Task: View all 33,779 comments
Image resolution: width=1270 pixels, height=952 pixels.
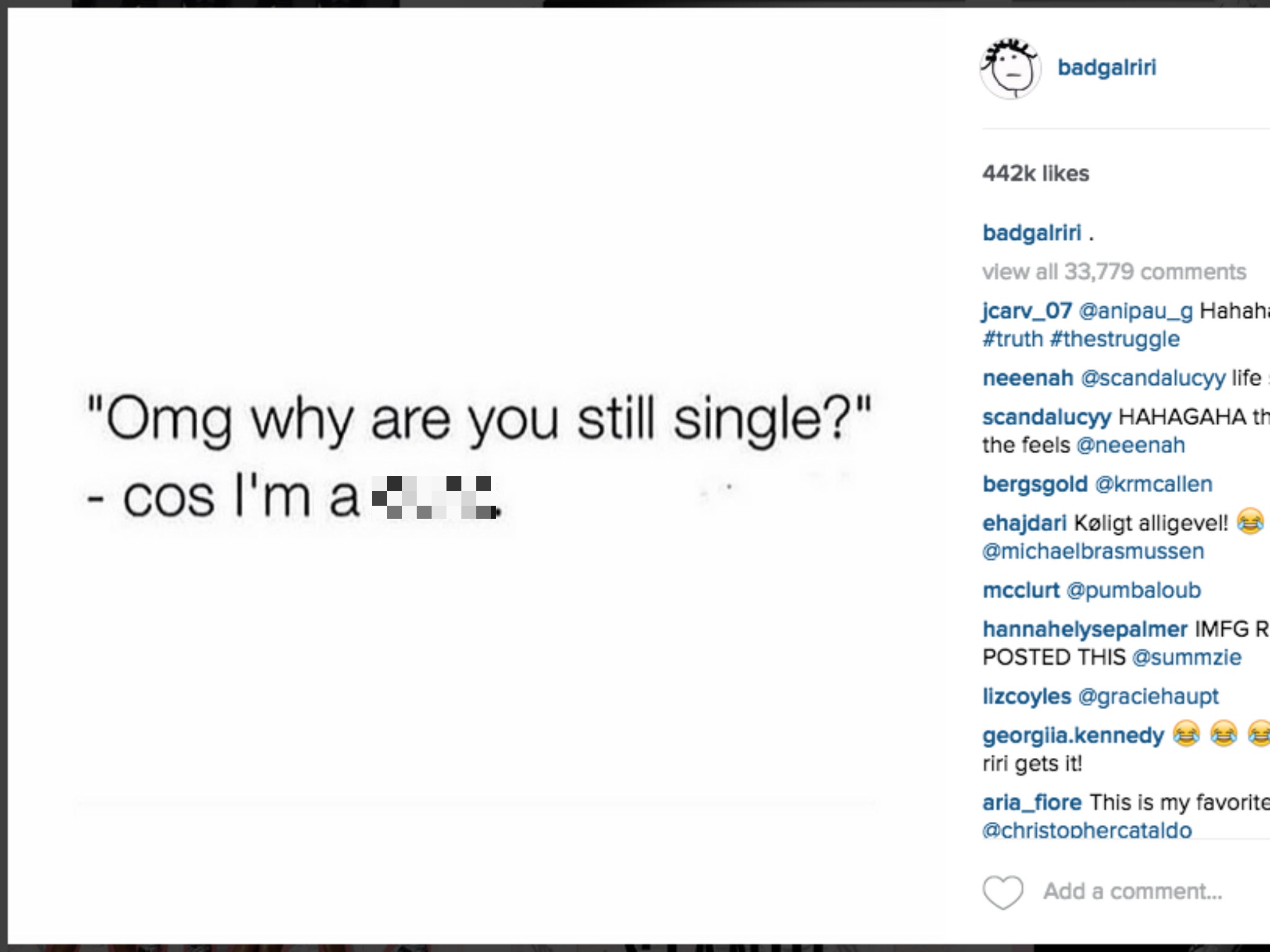Action: click(1113, 271)
